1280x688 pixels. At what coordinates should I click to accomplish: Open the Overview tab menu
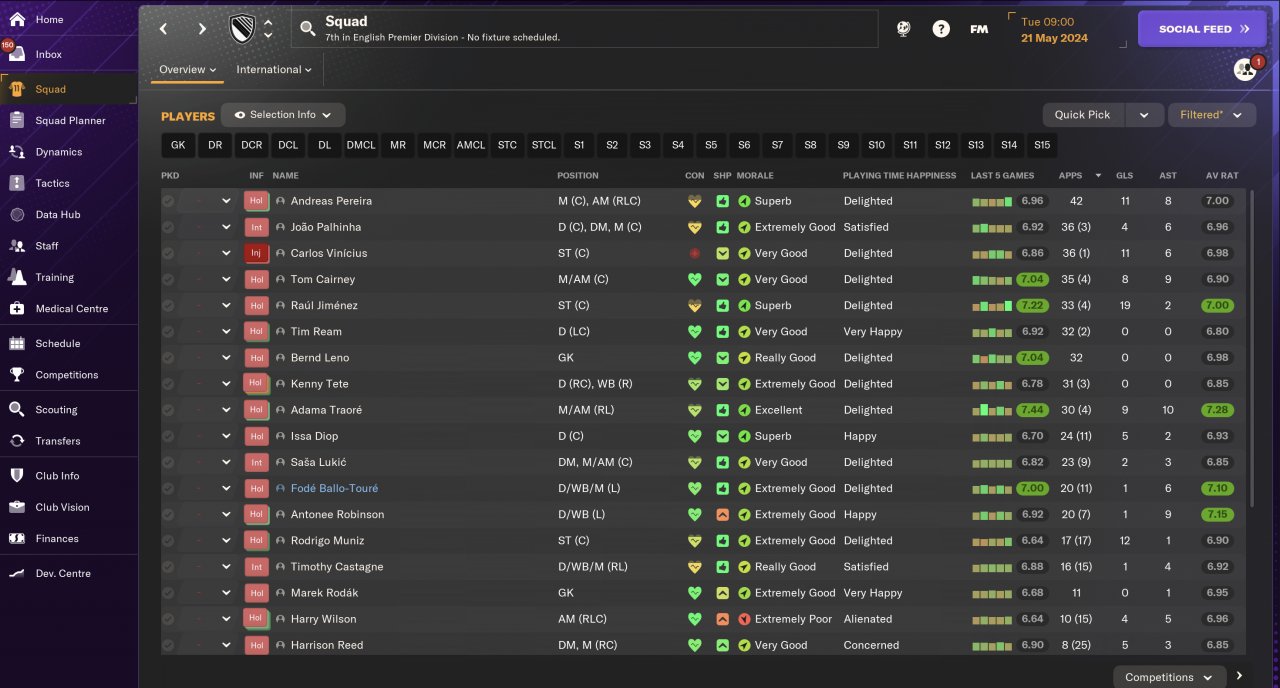point(188,70)
